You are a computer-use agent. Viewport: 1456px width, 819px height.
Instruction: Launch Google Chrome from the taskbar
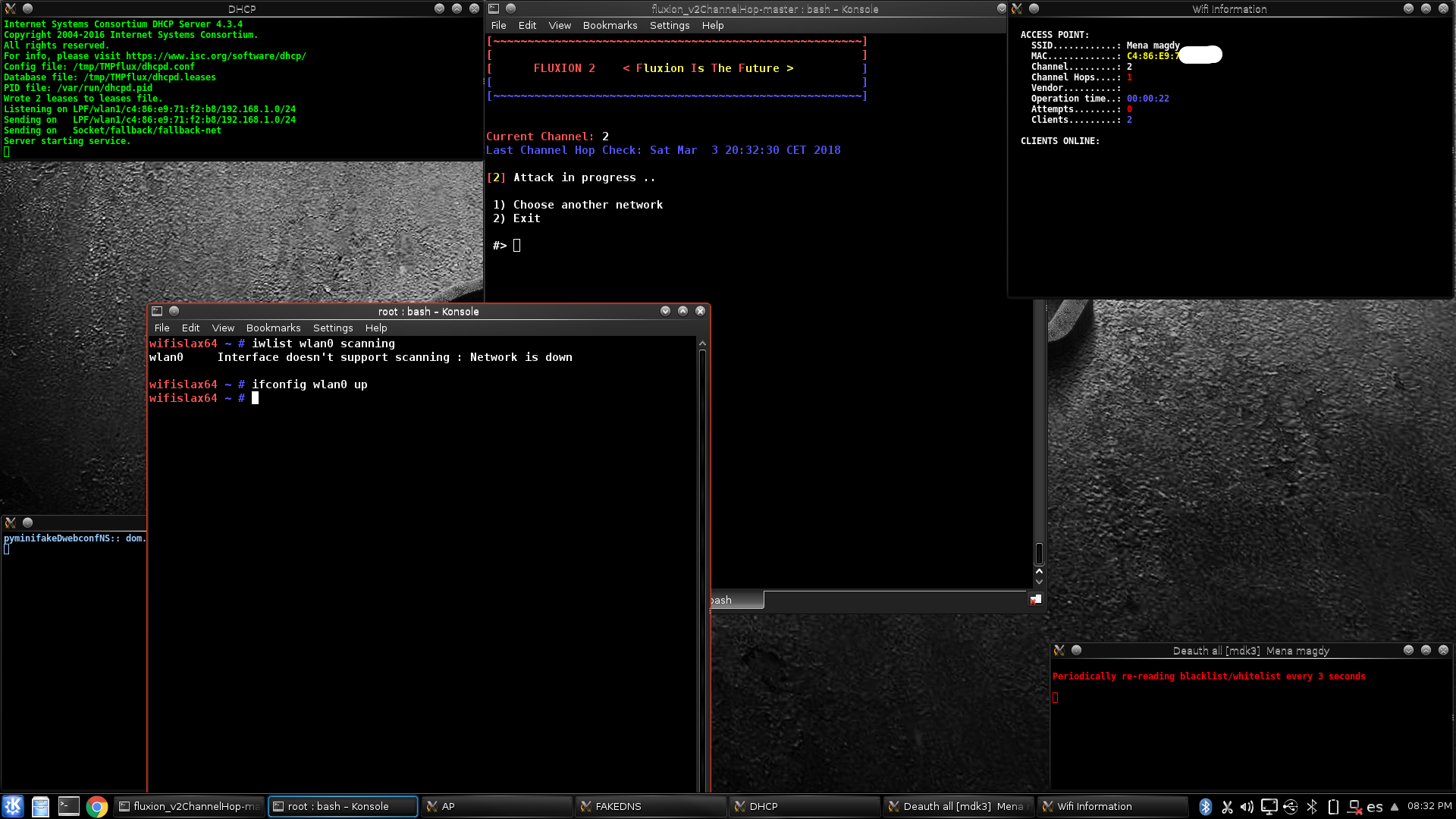[97, 806]
